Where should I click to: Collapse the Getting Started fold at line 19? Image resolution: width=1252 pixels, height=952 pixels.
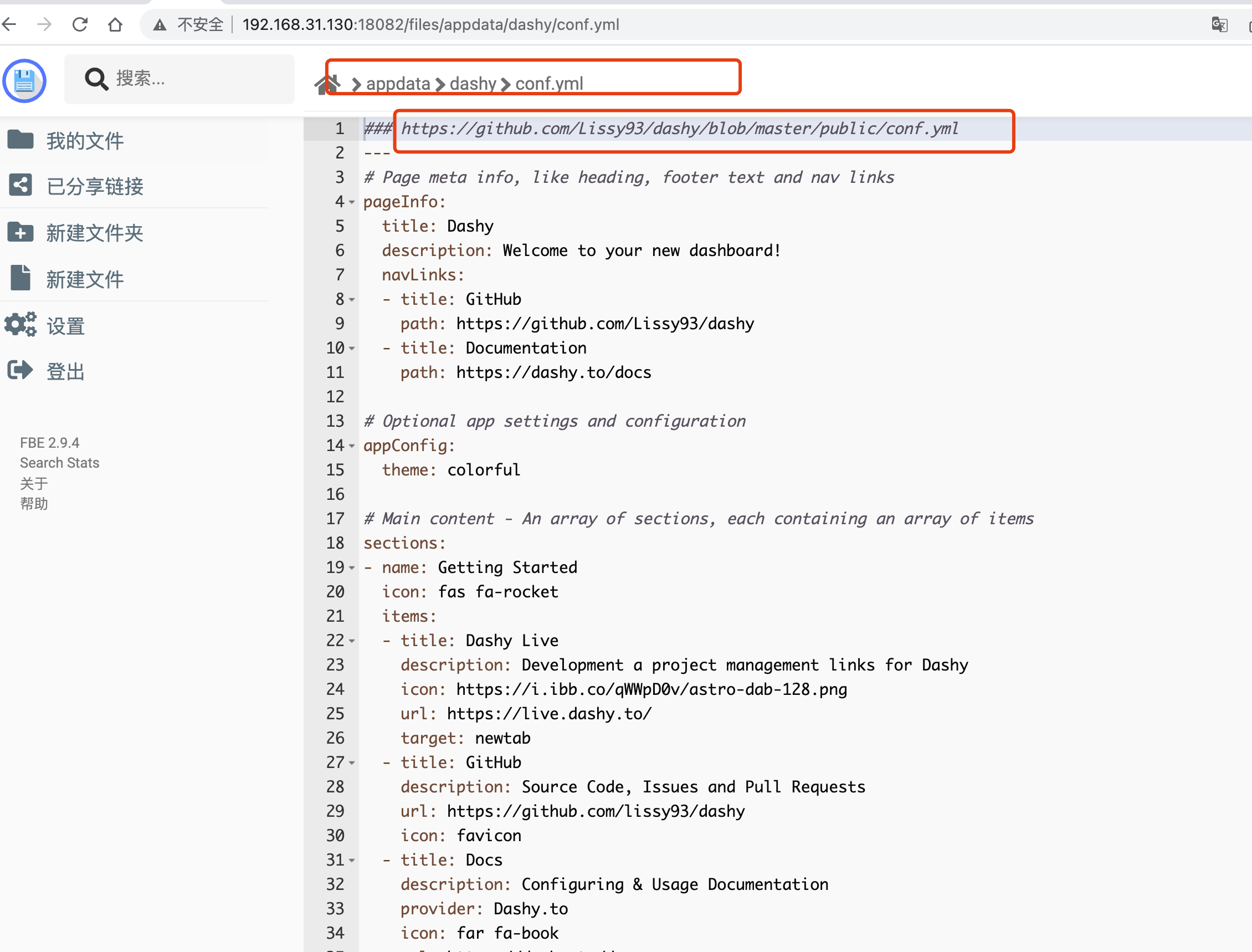tap(352, 568)
